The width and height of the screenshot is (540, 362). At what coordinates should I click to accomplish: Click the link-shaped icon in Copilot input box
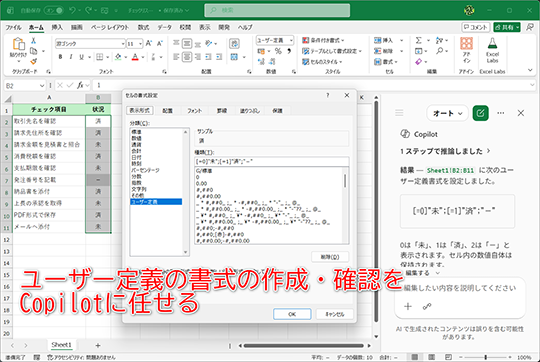(427, 306)
